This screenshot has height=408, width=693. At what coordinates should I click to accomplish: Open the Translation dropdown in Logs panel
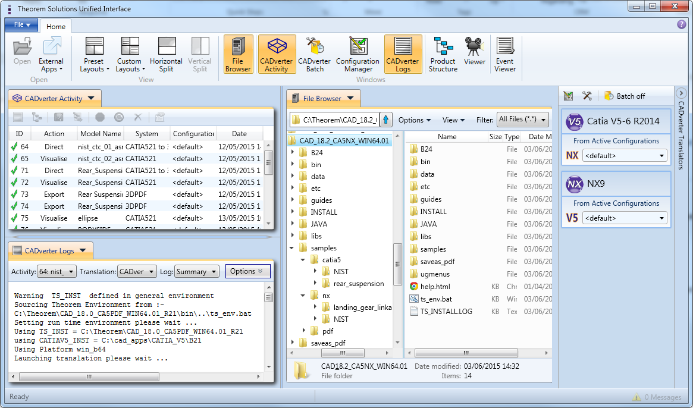pyautogui.click(x=137, y=271)
